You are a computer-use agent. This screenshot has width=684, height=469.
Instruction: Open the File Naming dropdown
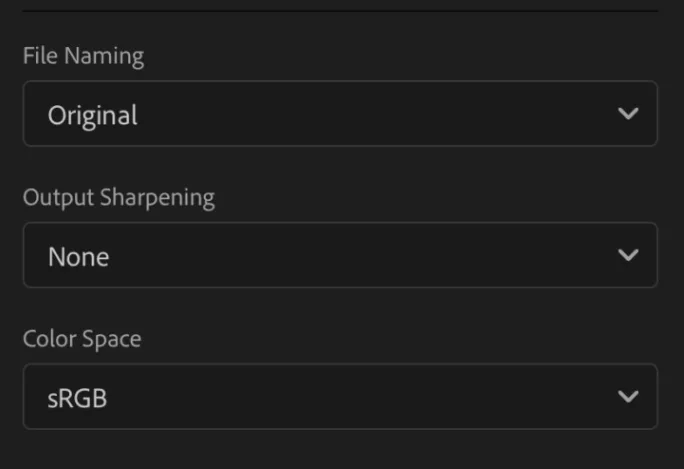pos(340,114)
